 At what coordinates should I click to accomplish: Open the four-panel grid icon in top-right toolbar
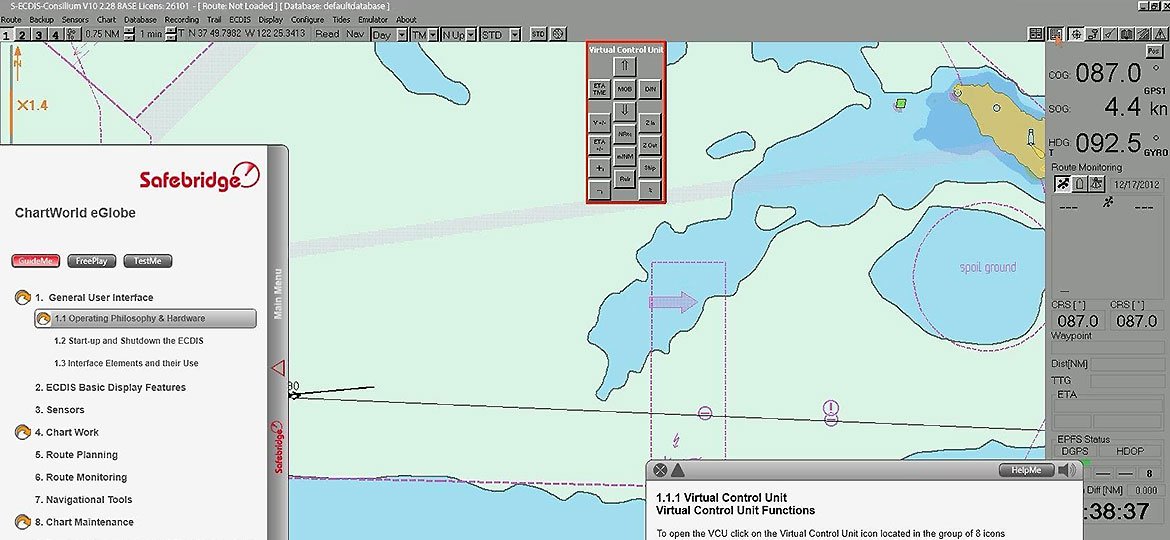click(1036, 34)
